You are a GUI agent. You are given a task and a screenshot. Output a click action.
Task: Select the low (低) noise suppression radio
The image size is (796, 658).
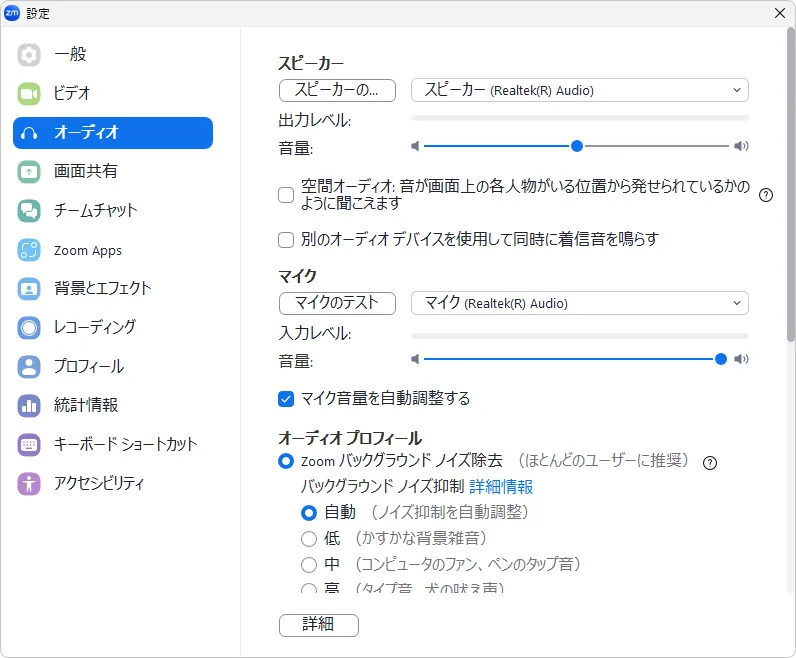pyautogui.click(x=309, y=539)
